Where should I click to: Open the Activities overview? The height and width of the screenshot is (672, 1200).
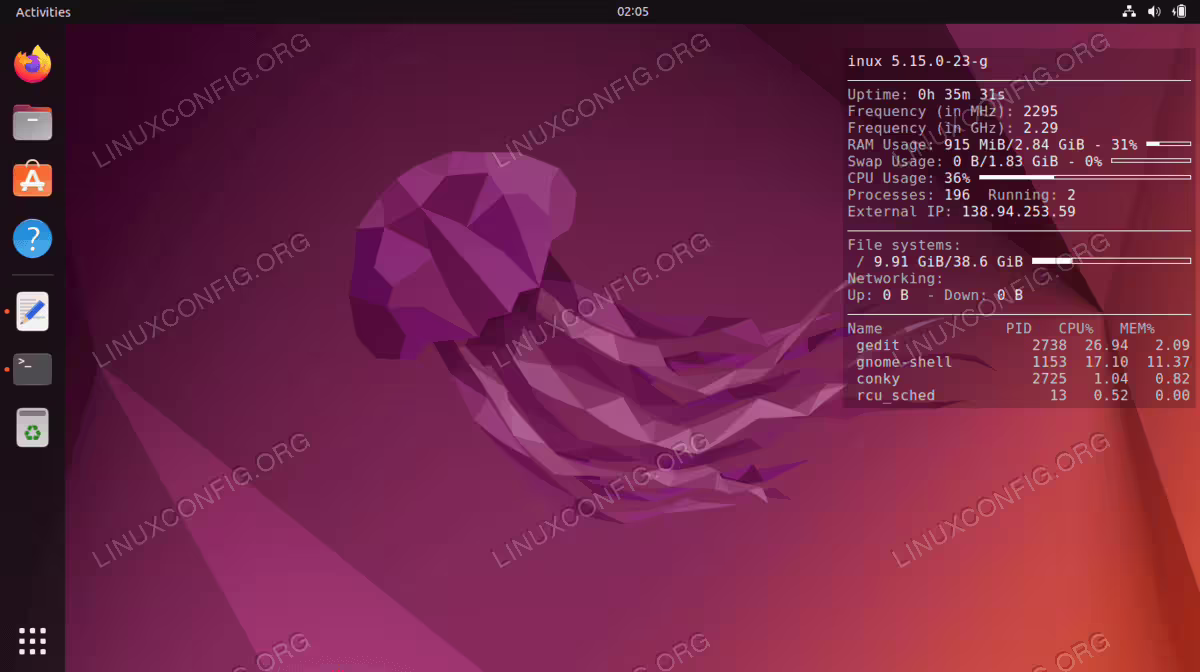coord(43,12)
